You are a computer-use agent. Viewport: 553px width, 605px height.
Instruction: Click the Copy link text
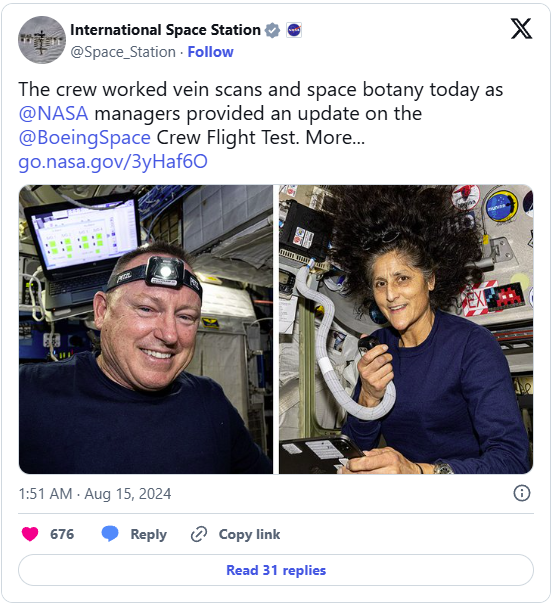point(249,534)
